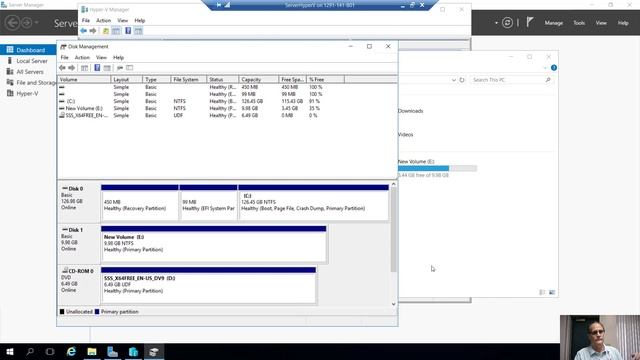
Task: Launch Internet Explorer from taskbar
Action: coord(71,351)
